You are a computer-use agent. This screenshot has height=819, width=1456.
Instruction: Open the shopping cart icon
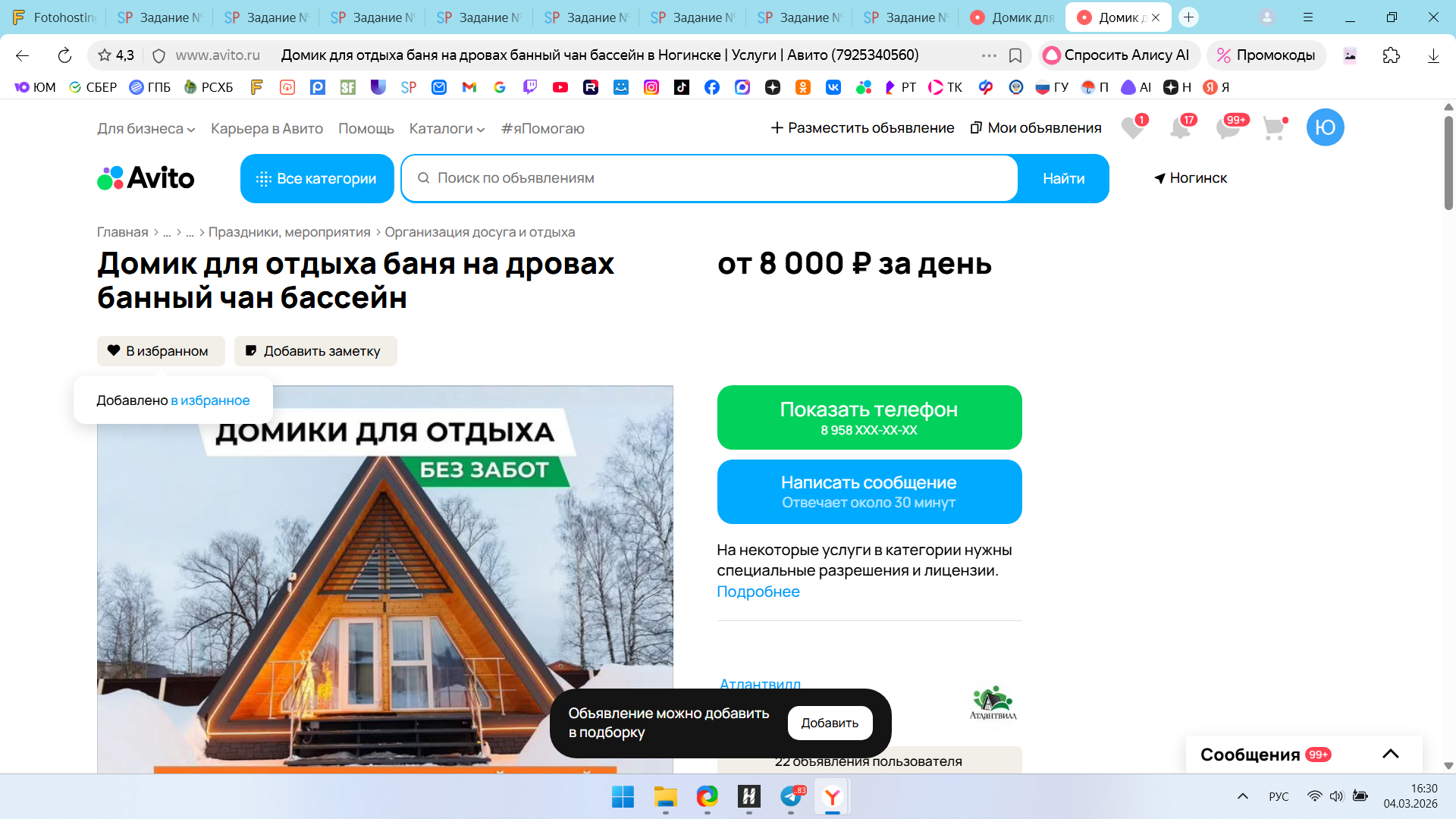click(x=1274, y=128)
